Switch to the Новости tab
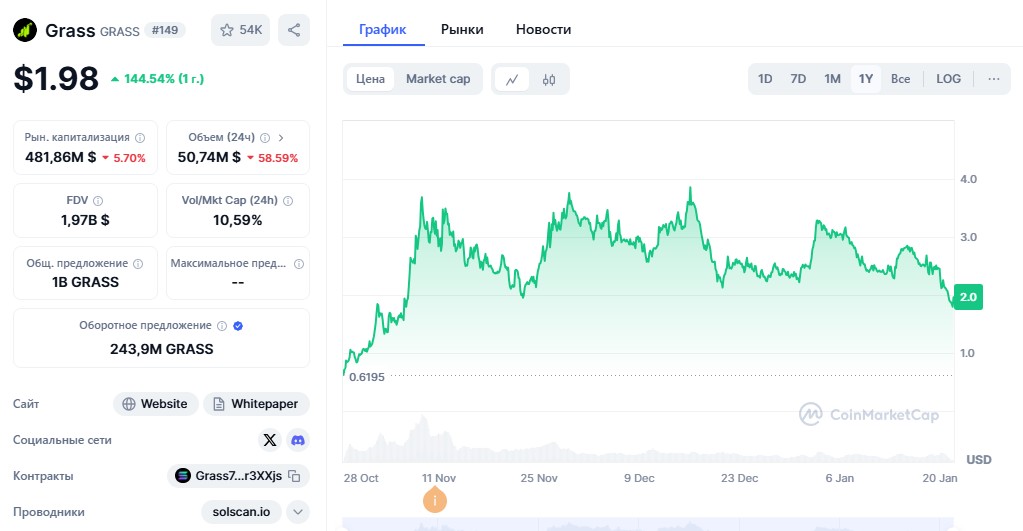Image resolution: width=1023 pixels, height=531 pixels. click(543, 29)
